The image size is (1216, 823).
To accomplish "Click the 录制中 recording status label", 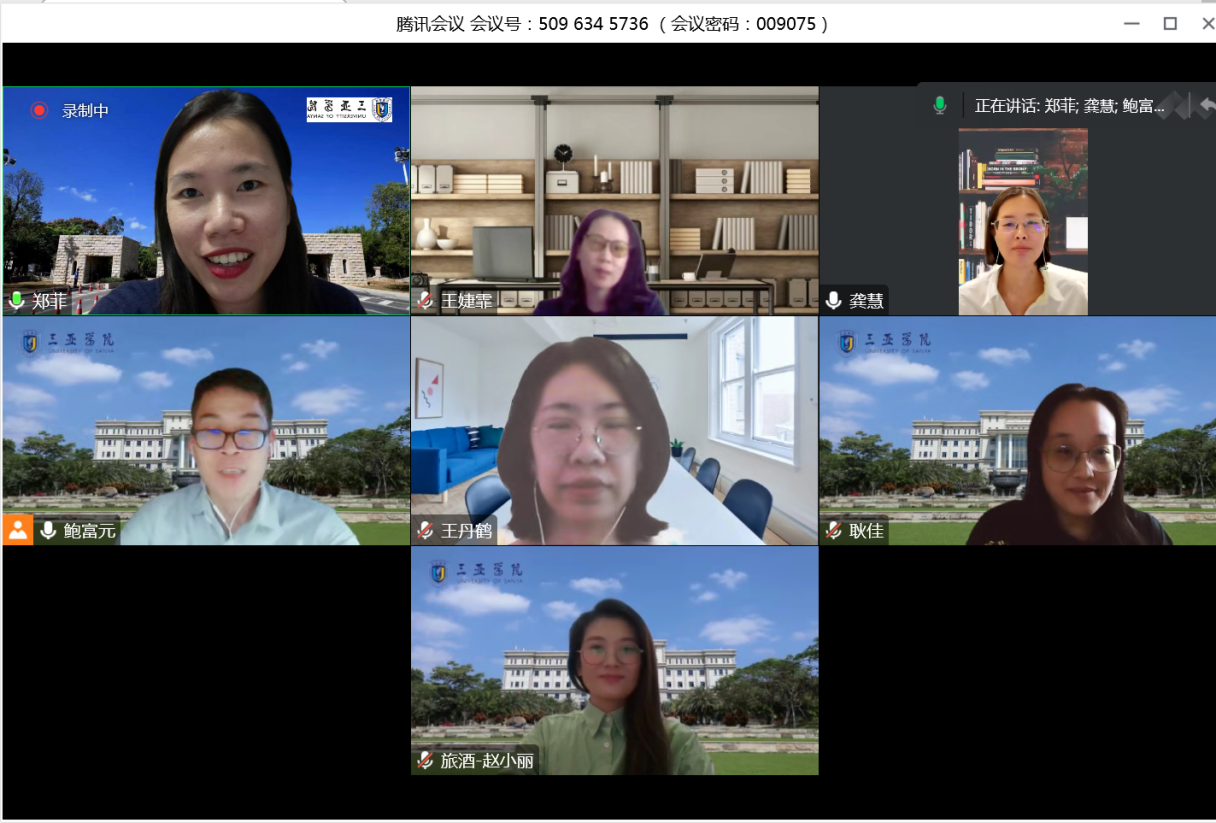I will tap(85, 111).
